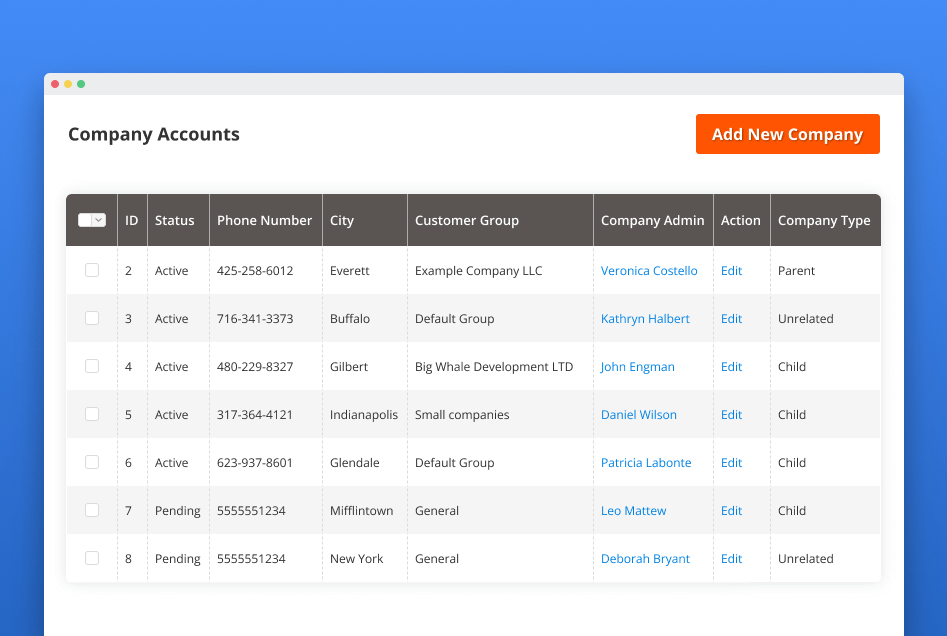Open the mass-select dropdown in the header
Image resolution: width=947 pixels, height=636 pixels.
tap(91, 220)
